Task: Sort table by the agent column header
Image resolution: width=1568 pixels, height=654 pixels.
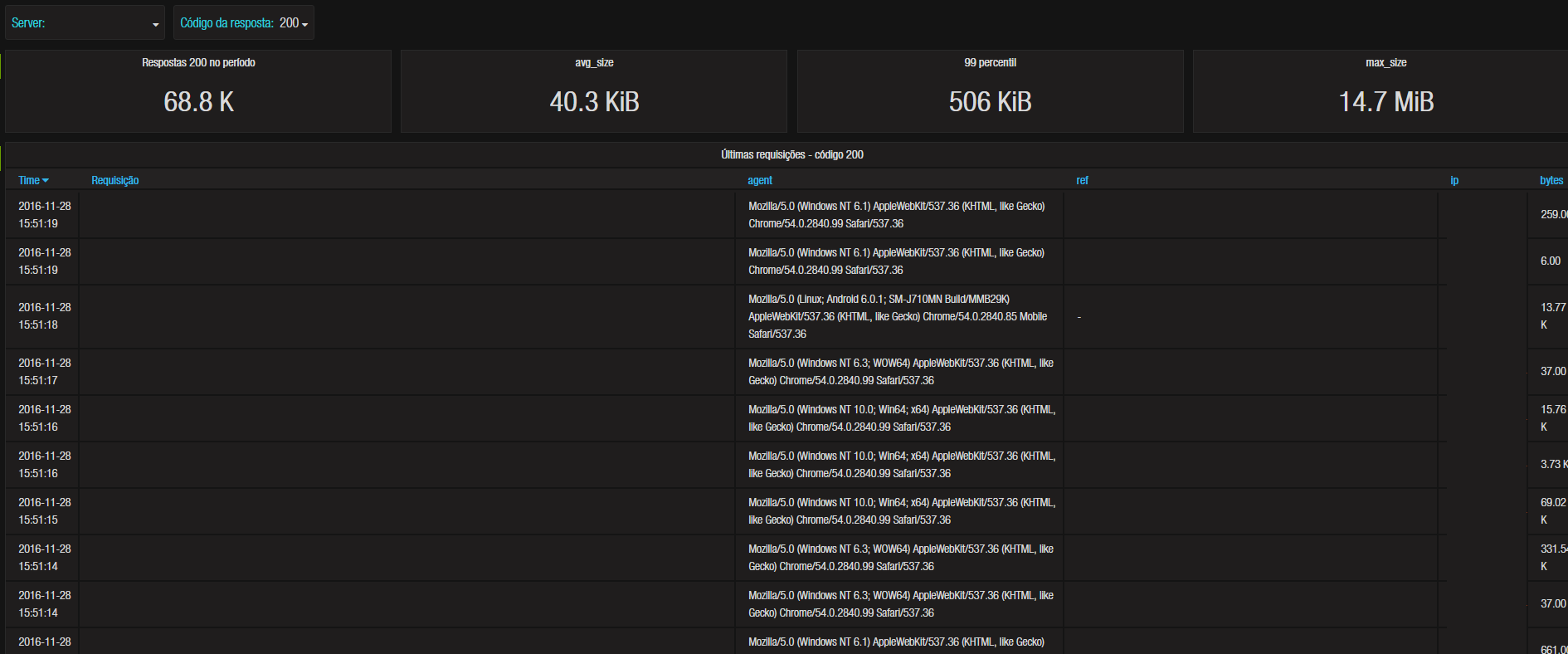Action: [760, 180]
